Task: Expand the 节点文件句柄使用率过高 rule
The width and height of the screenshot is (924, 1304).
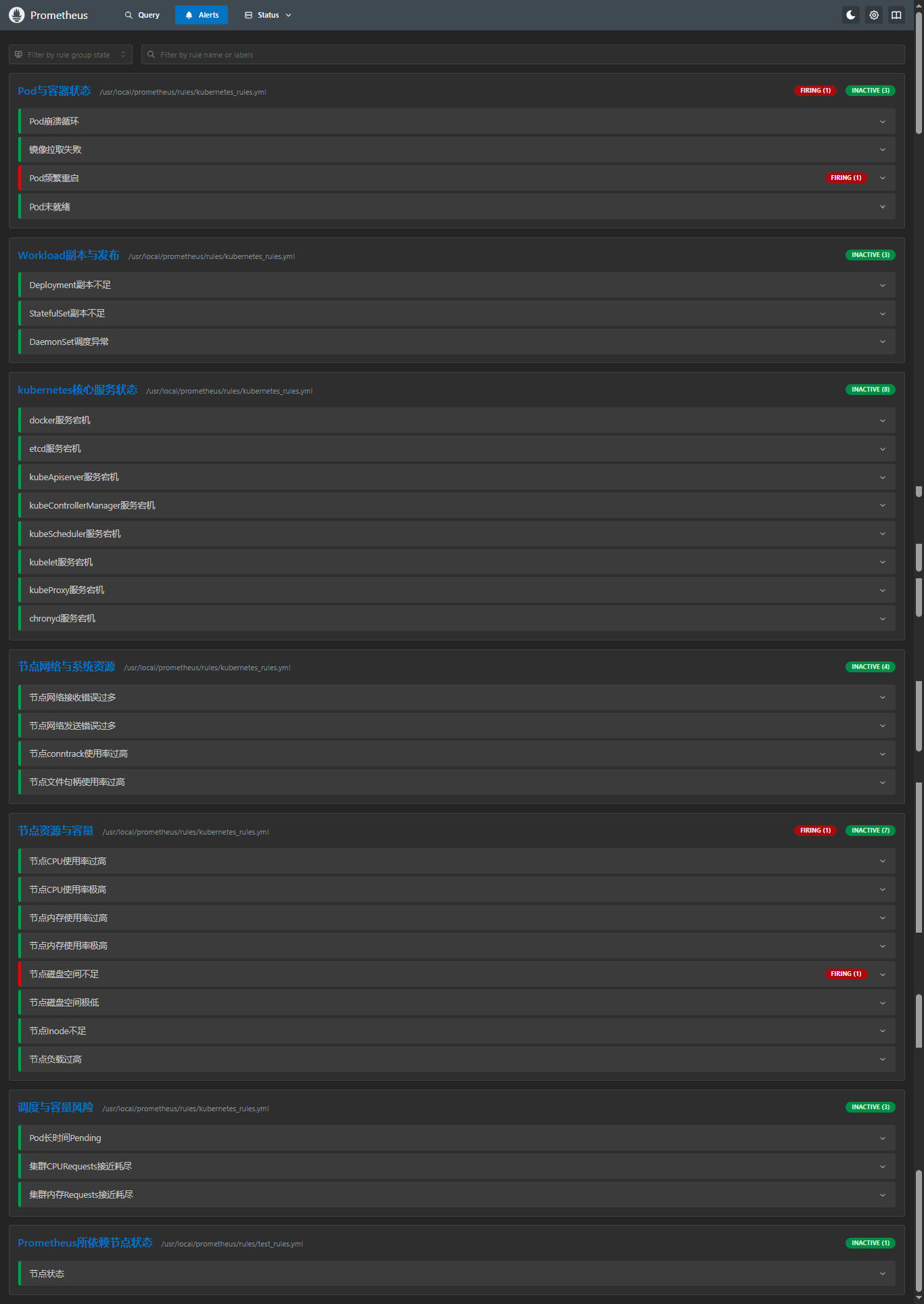Action: point(457,783)
